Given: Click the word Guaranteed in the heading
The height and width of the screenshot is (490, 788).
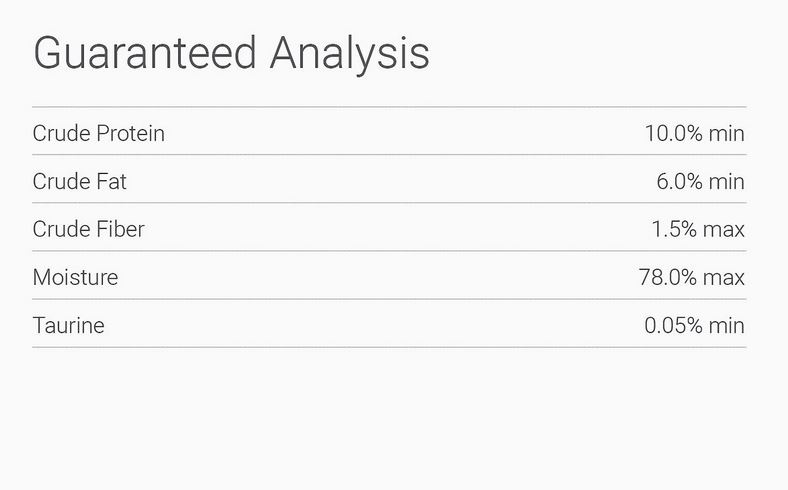Looking at the screenshot, I should (x=146, y=53).
